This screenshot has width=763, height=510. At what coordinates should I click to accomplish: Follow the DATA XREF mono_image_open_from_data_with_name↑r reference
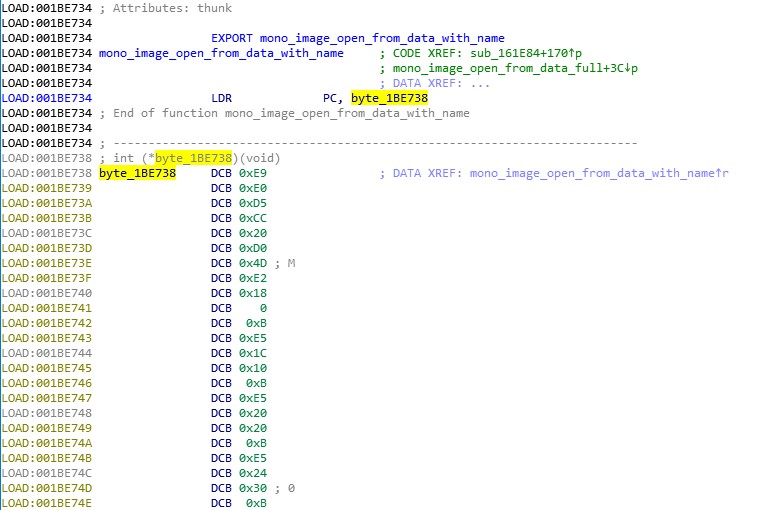click(x=599, y=173)
